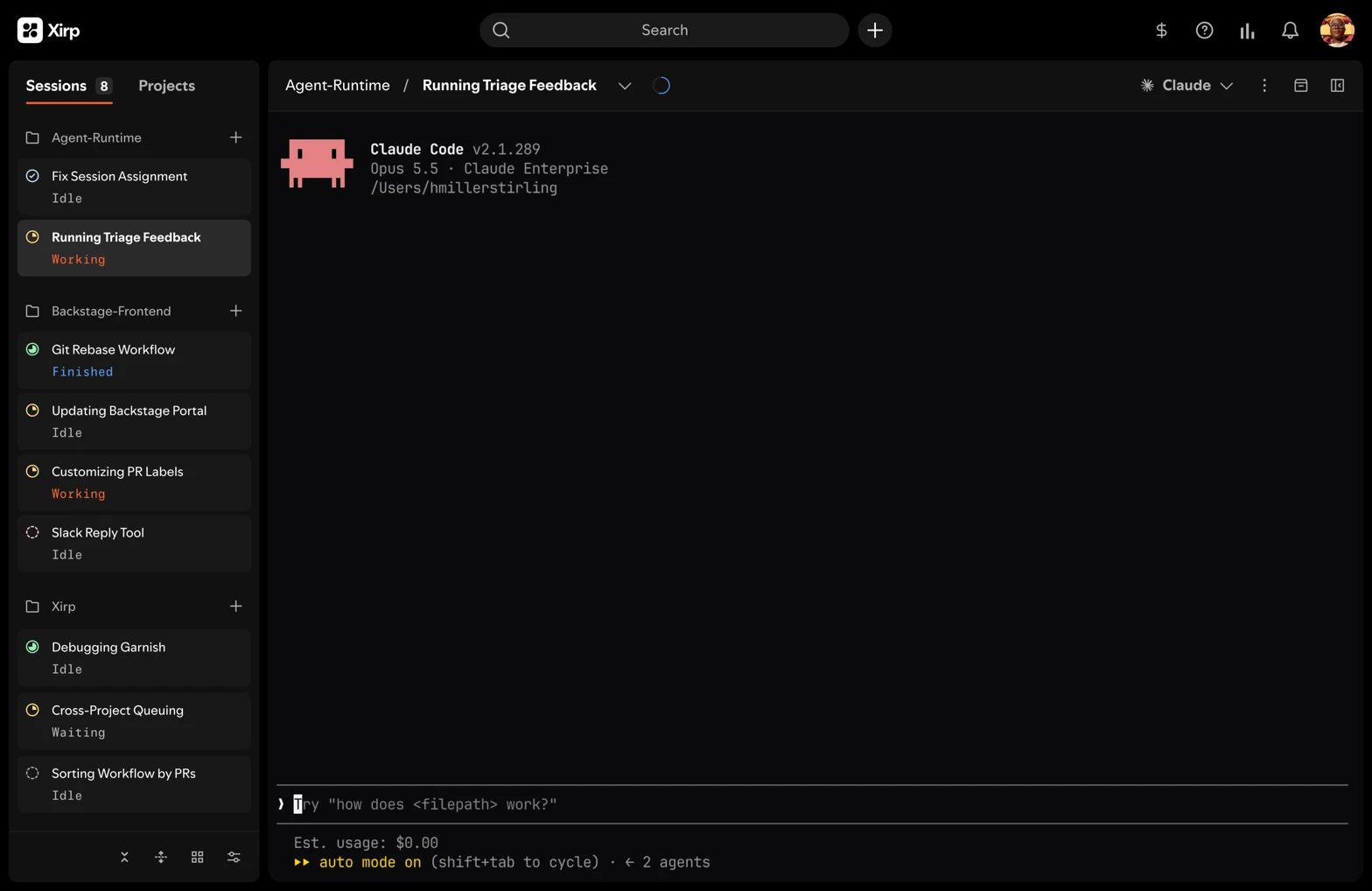Collapse the Xirp folder

(x=32, y=606)
